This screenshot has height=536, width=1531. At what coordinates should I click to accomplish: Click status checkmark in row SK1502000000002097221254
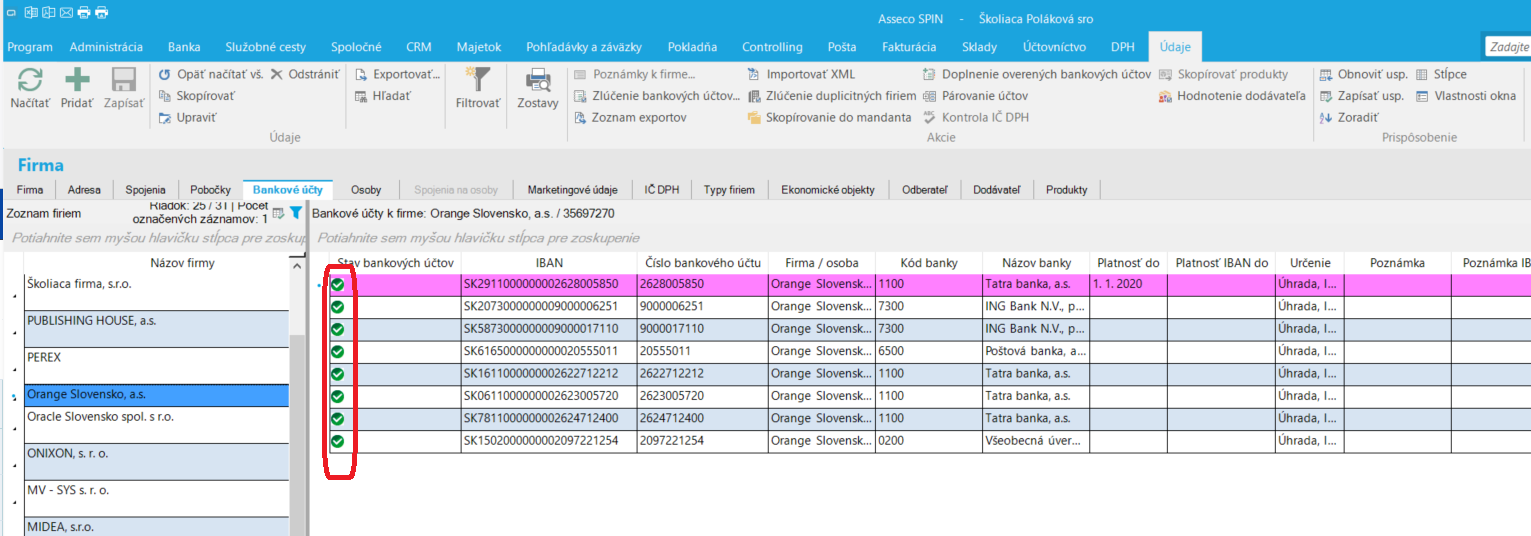[337, 441]
